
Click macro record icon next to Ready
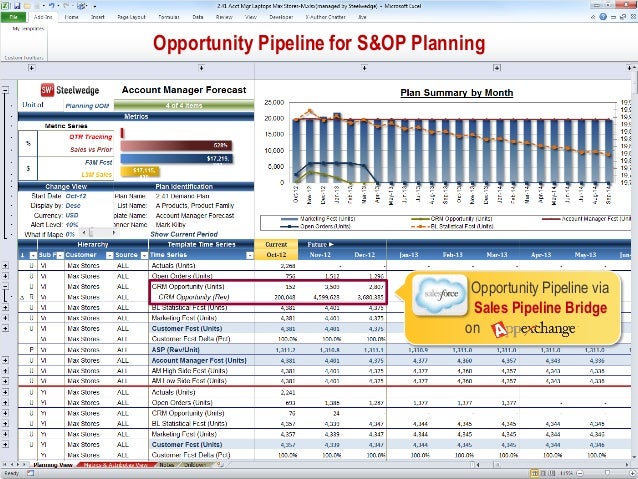pyautogui.click(x=31, y=473)
